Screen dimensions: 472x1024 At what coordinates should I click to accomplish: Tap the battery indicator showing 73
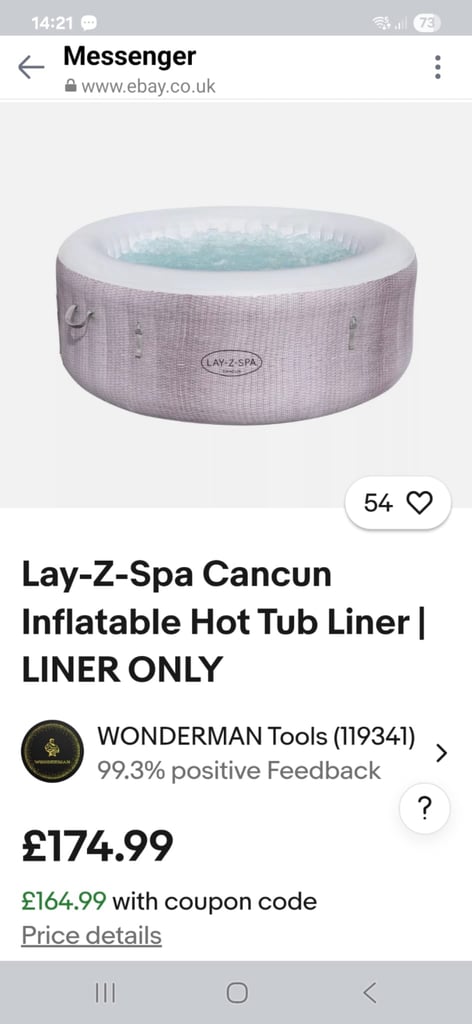tap(427, 23)
